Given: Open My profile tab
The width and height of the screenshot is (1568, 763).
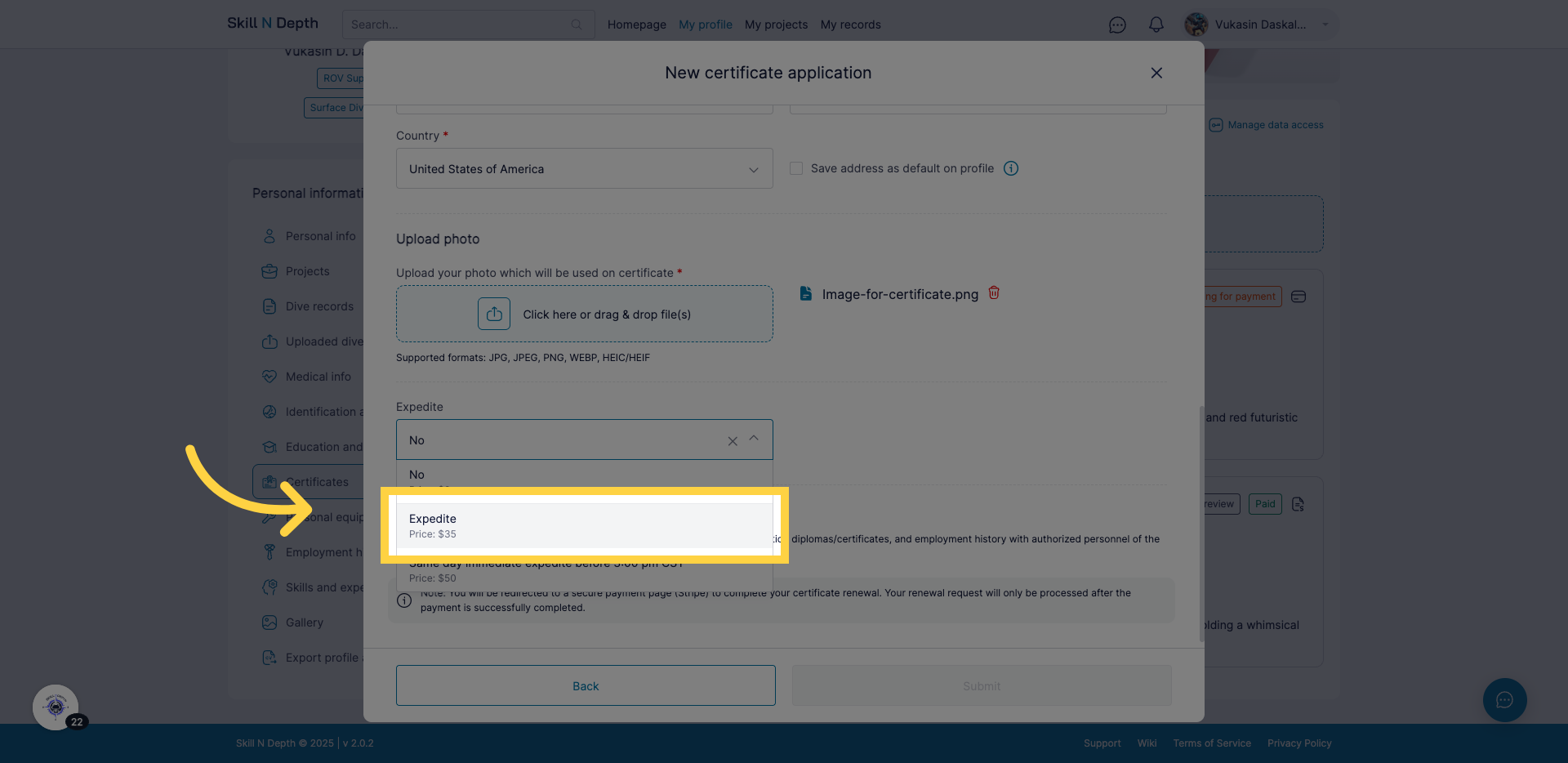Looking at the screenshot, I should coord(706,25).
